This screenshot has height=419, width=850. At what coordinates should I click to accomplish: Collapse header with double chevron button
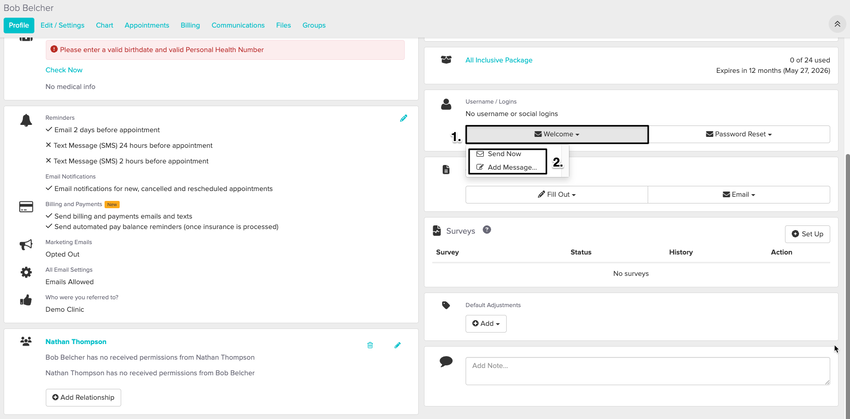(838, 24)
